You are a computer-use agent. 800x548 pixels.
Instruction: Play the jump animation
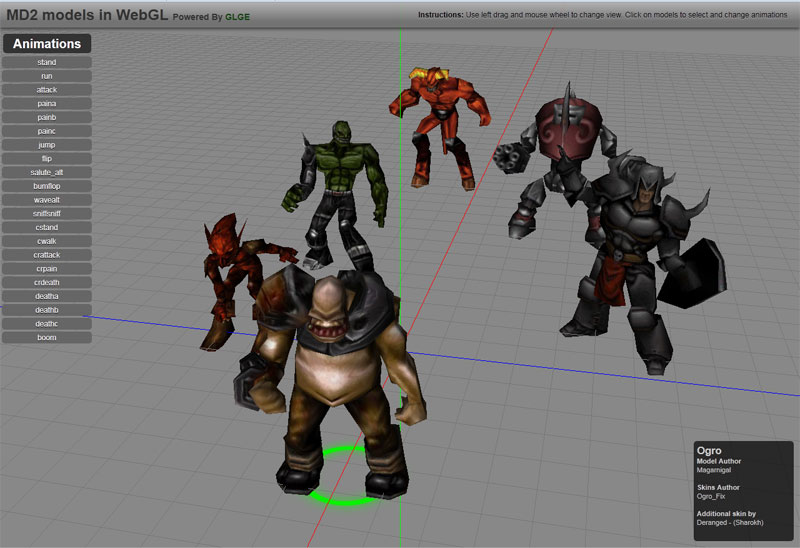[47, 145]
